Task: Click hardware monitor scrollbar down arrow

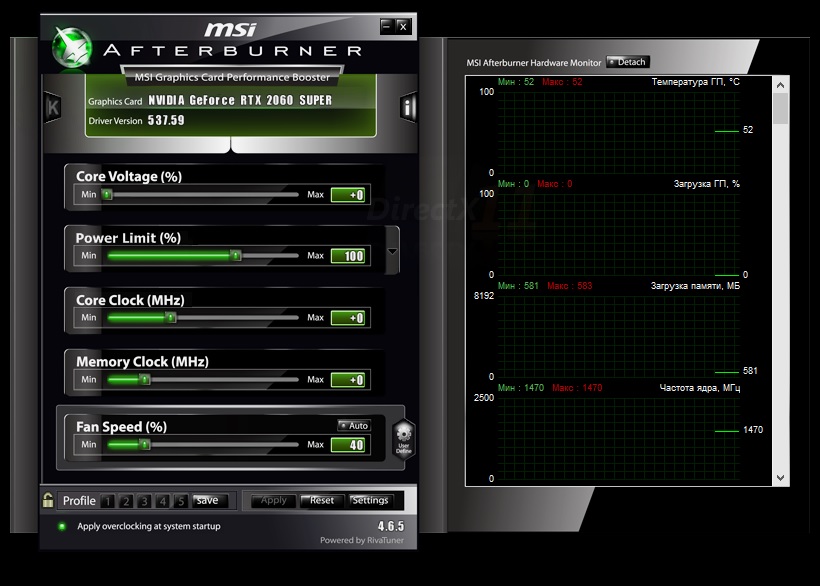Action: click(781, 477)
